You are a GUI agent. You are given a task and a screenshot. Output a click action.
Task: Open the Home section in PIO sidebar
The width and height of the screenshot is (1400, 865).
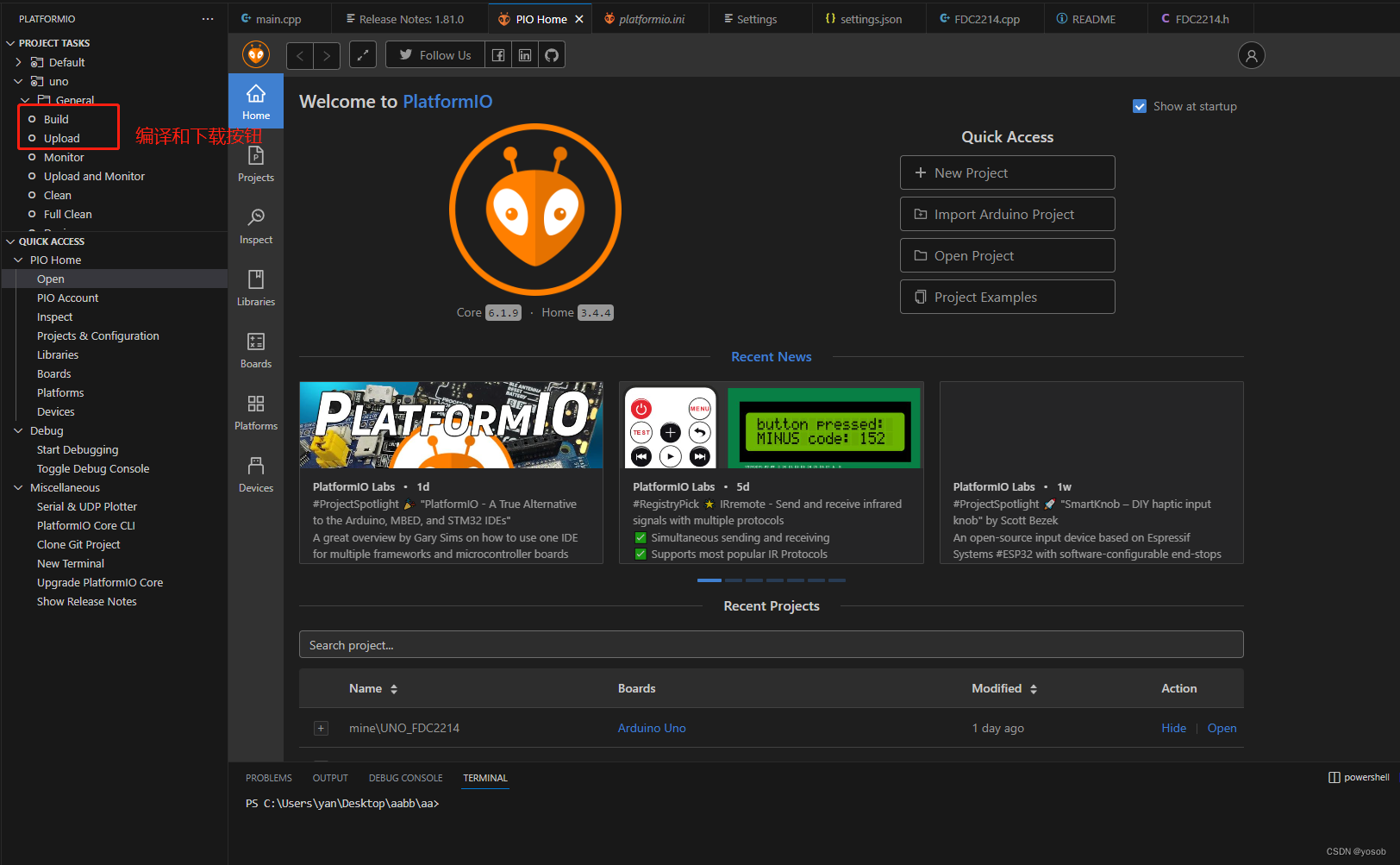coord(256,102)
